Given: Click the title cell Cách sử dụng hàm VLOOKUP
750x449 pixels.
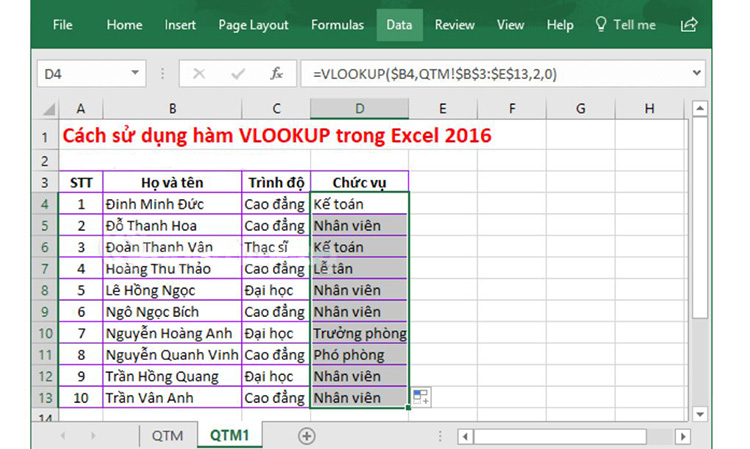Looking at the screenshot, I should pos(276,135).
